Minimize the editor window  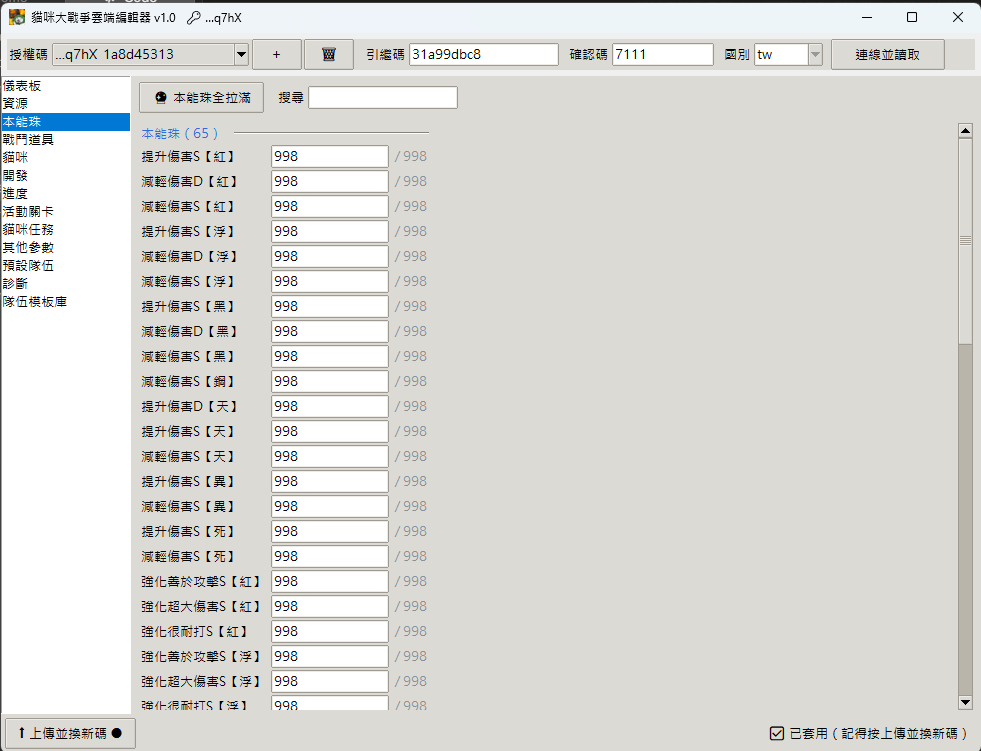pyautogui.click(x=867, y=18)
